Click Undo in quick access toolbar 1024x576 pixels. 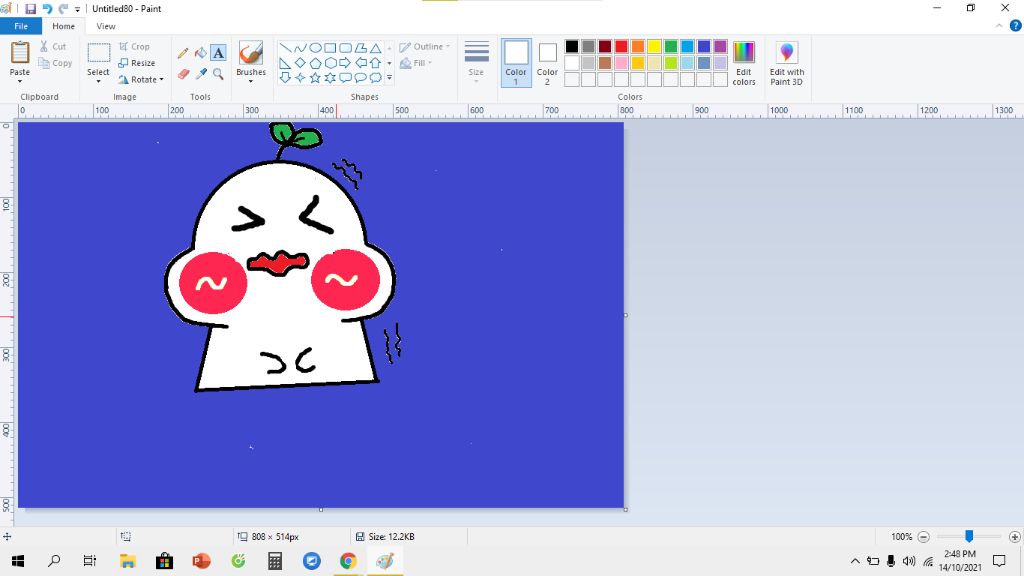click(47, 8)
